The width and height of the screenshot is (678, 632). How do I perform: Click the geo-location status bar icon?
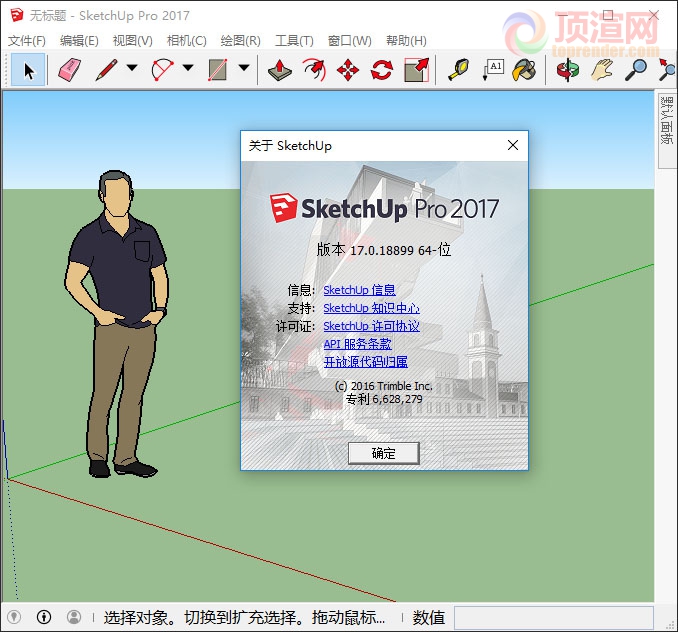pos(14,617)
